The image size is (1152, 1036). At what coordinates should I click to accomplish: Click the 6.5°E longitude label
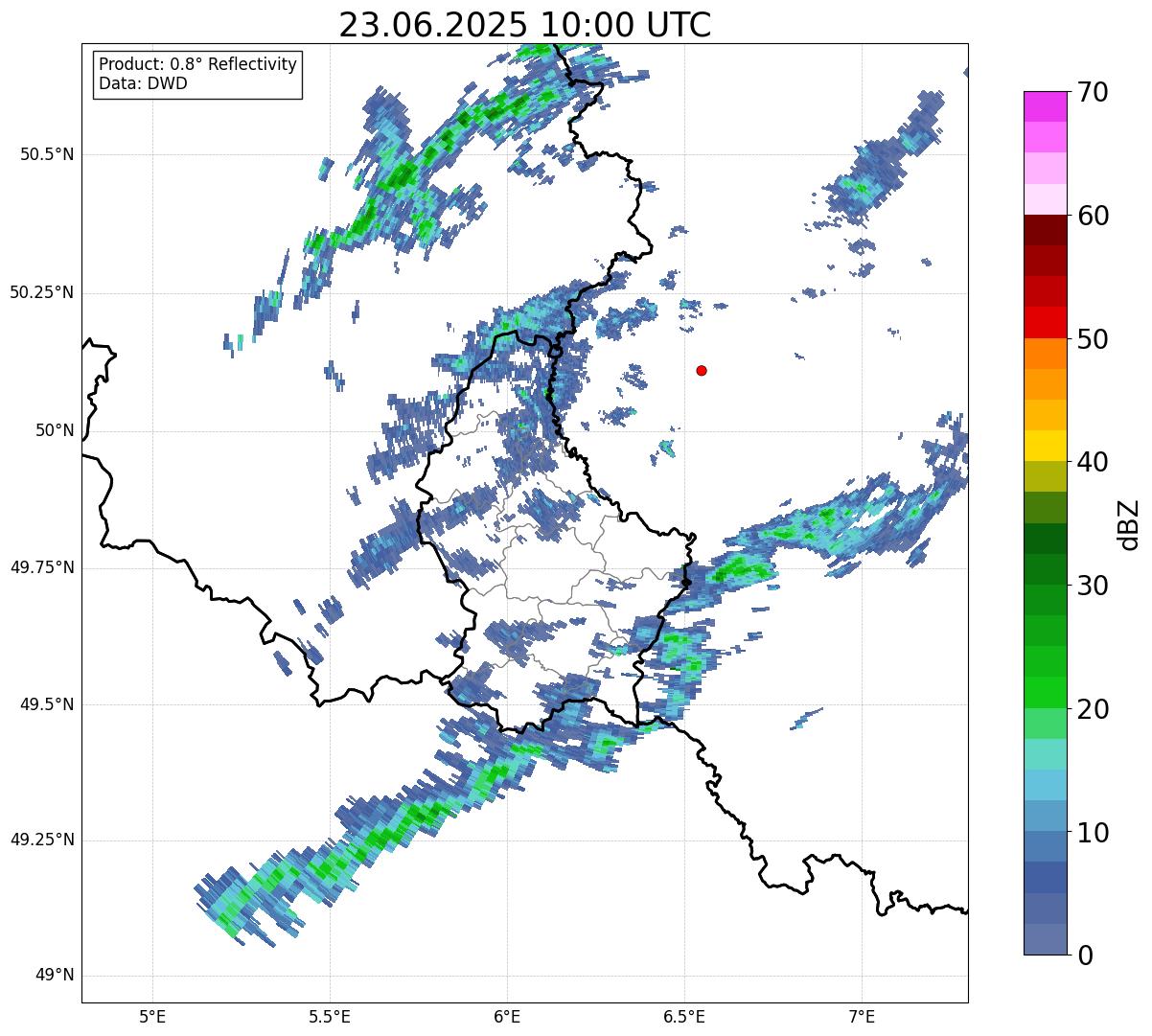coord(684,1017)
